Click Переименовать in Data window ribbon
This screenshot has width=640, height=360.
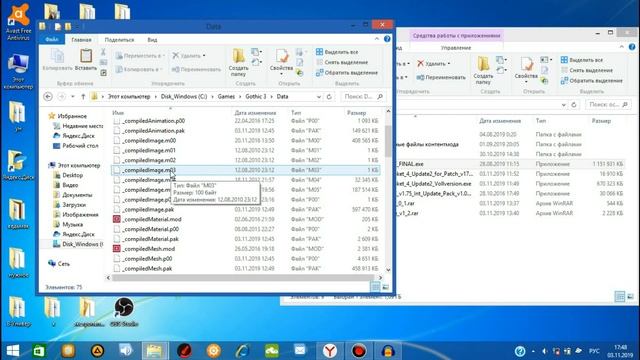tap(196, 69)
